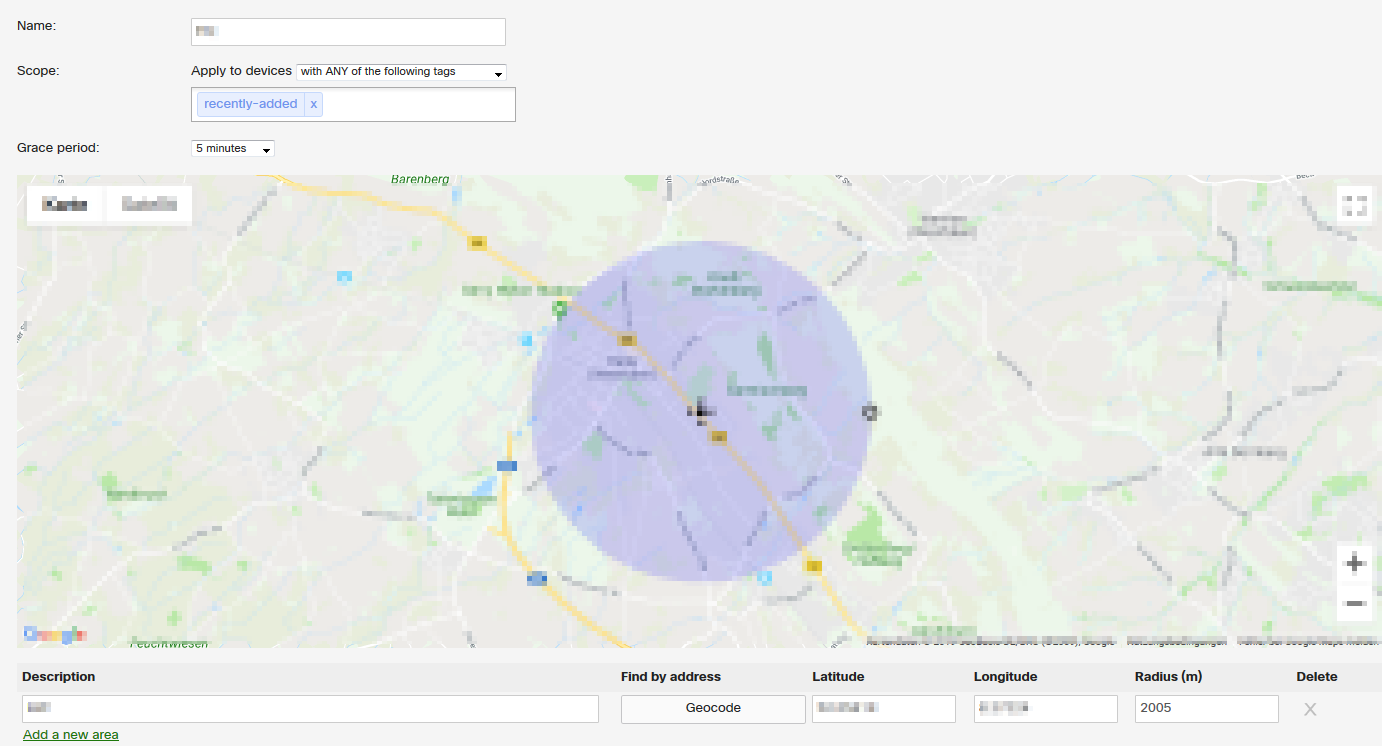Edit the Radius value field

tap(1206, 709)
